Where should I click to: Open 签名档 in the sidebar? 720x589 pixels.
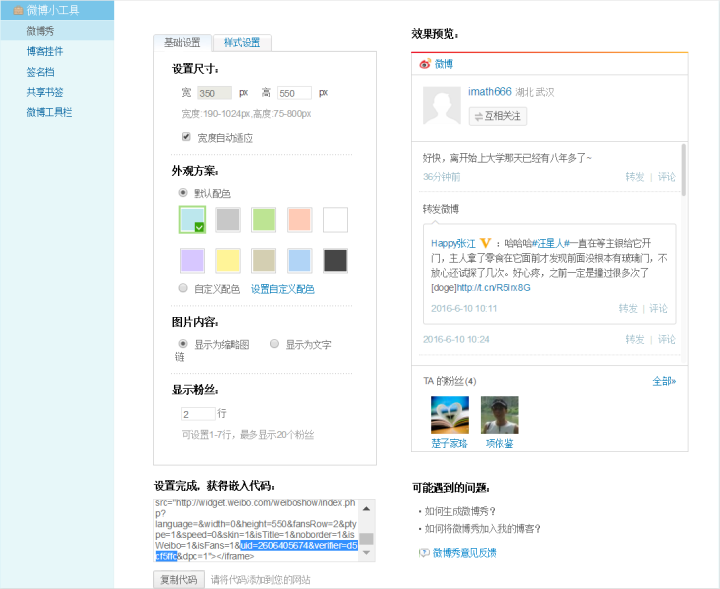[40, 72]
